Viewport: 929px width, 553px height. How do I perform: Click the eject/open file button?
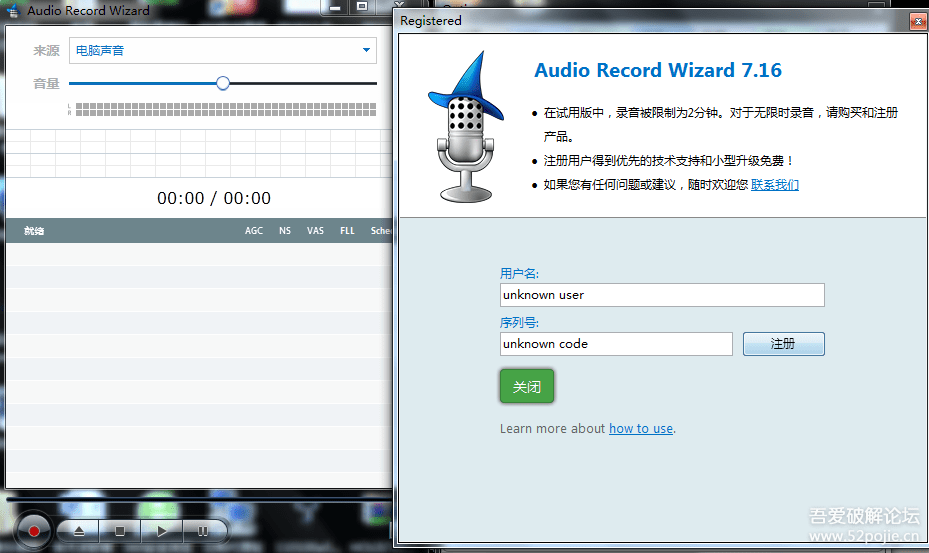pos(79,532)
